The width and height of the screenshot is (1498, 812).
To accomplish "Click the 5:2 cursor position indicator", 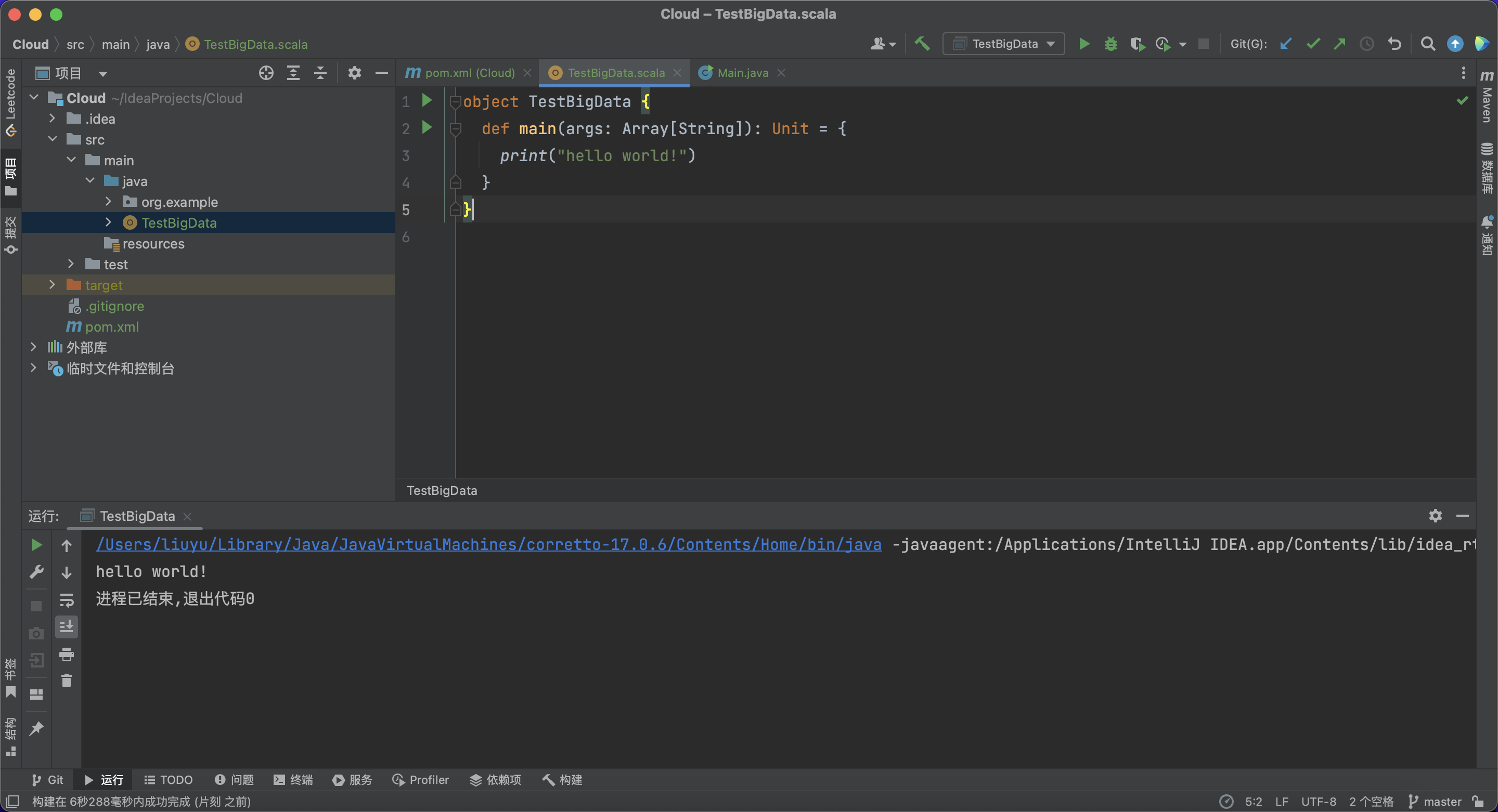I will tap(1254, 802).
